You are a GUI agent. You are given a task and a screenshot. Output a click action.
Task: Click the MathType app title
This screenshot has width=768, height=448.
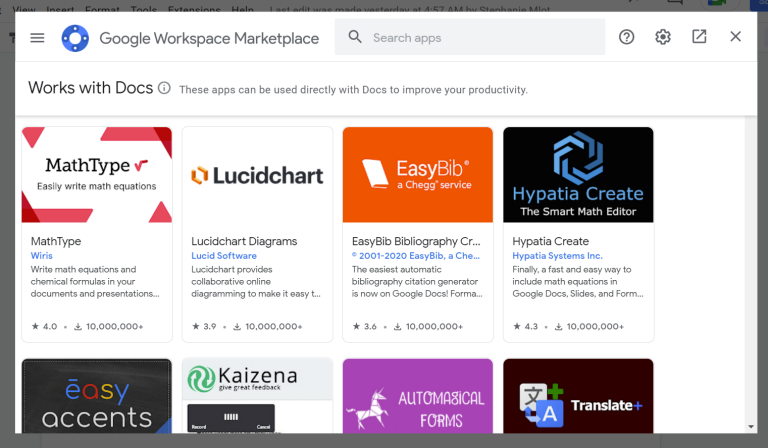pyautogui.click(x=56, y=241)
